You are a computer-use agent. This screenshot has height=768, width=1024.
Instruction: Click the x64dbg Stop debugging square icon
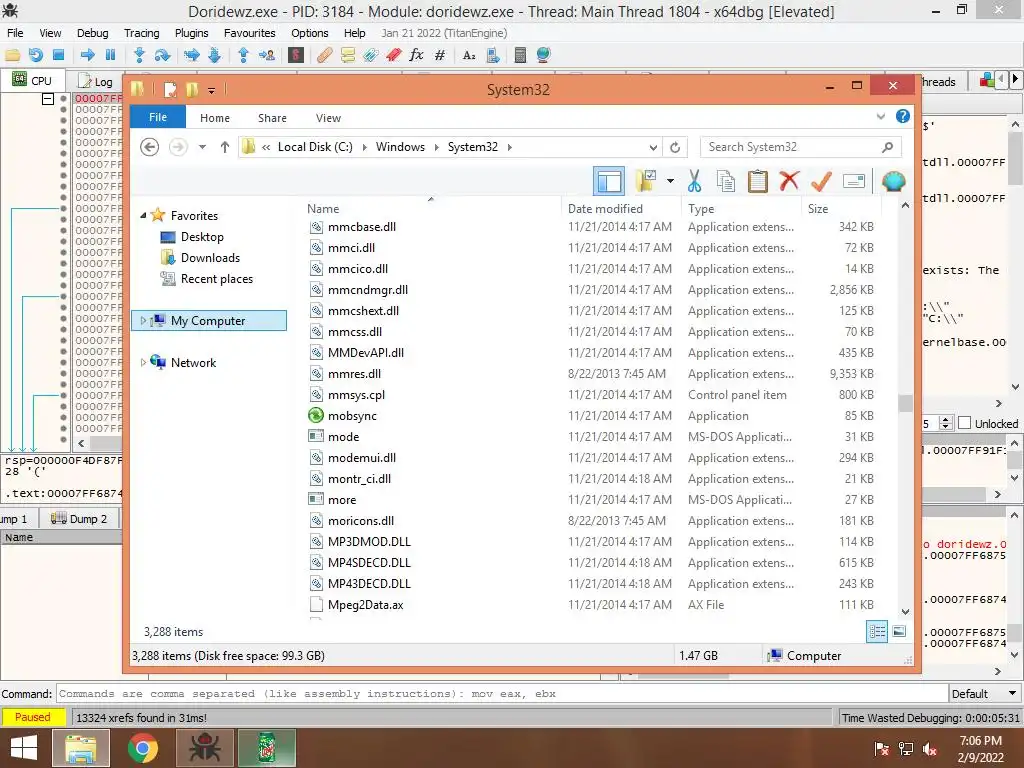click(x=58, y=55)
